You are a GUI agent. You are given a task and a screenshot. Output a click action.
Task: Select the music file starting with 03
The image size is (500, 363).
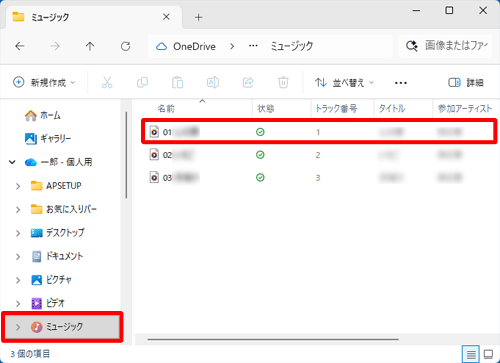click(x=319, y=177)
